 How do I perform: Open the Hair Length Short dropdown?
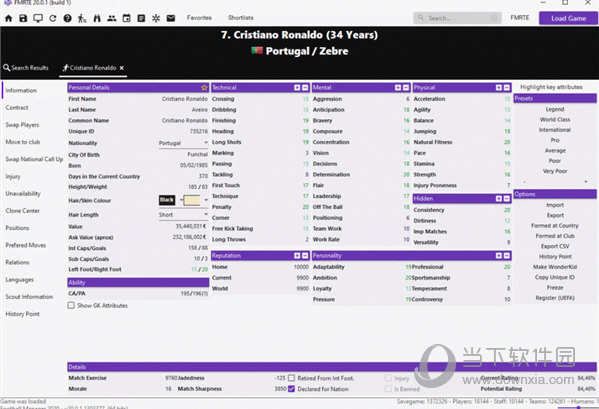click(x=183, y=215)
